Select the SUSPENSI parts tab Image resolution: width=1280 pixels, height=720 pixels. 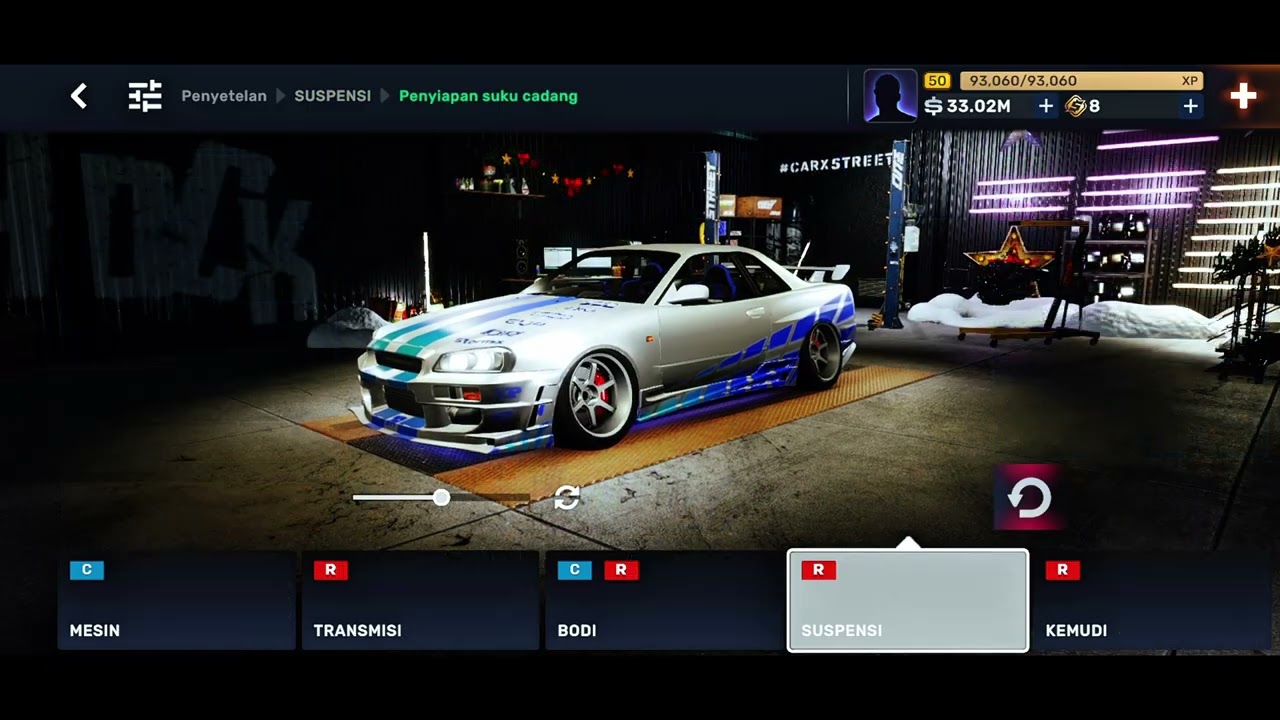click(x=908, y=600)
